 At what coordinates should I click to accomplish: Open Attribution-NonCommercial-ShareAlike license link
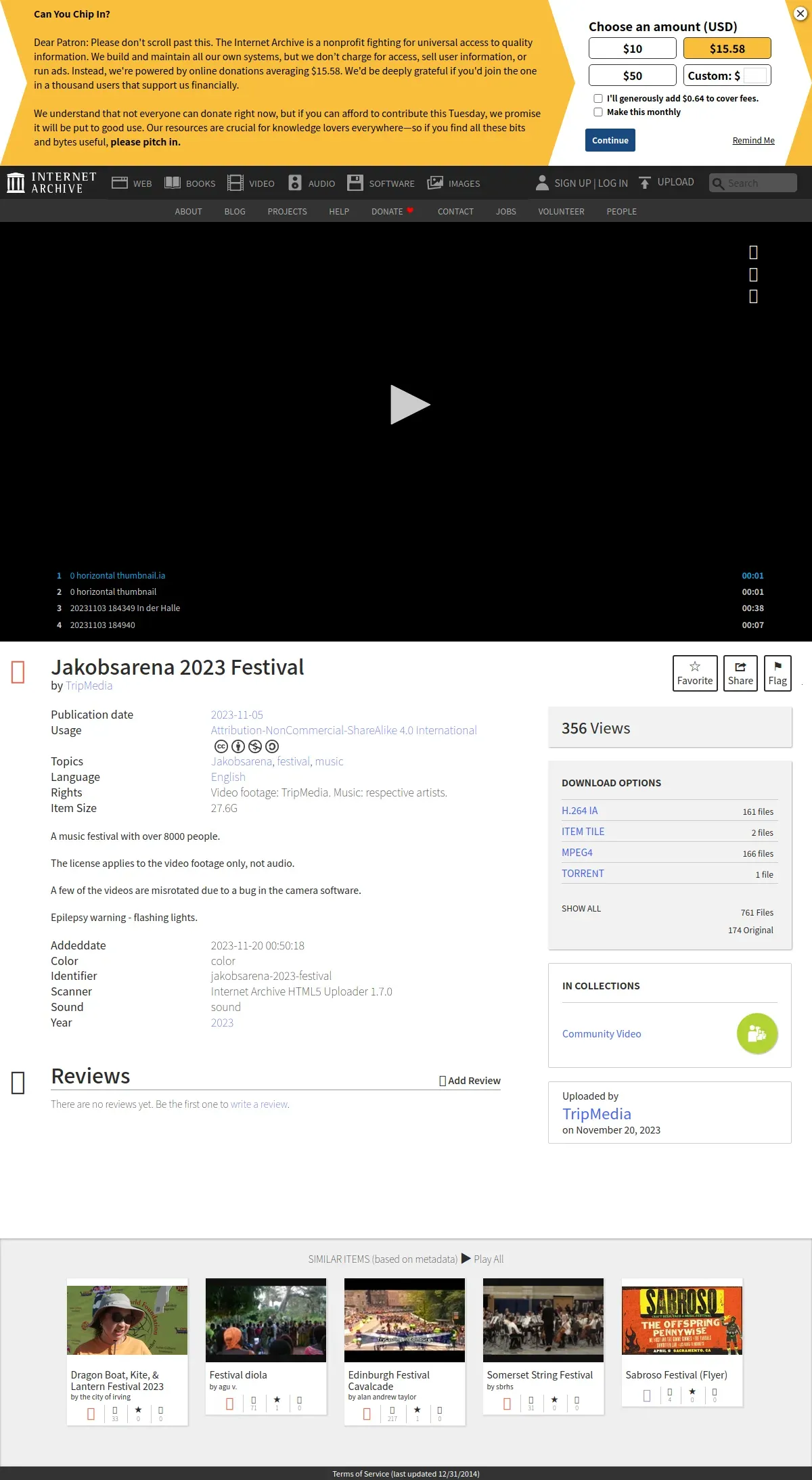(x=344, y=730)
